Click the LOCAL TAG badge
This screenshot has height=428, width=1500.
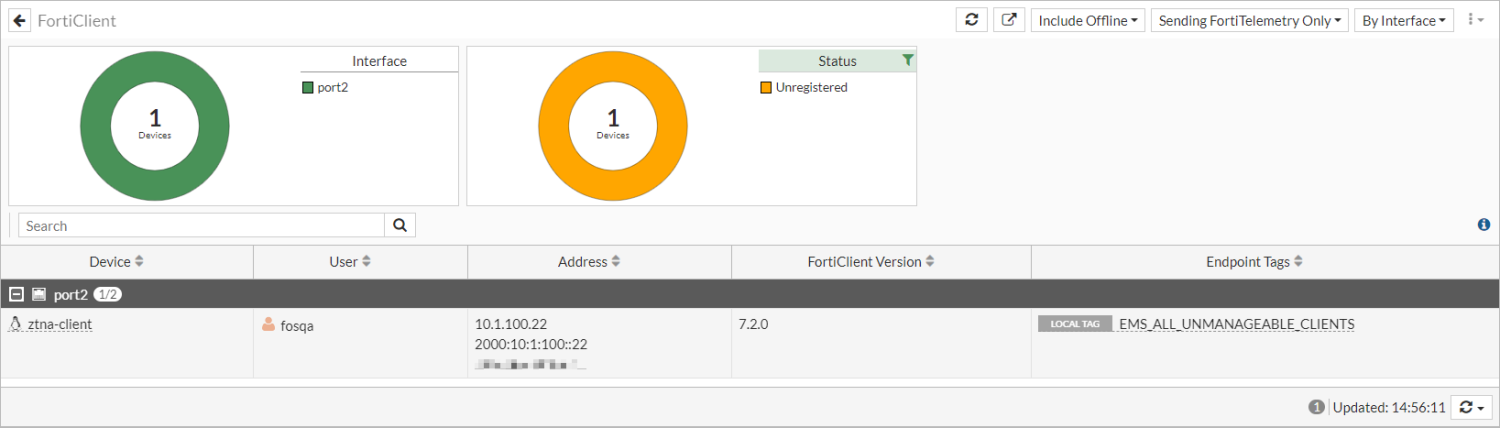1075,324
